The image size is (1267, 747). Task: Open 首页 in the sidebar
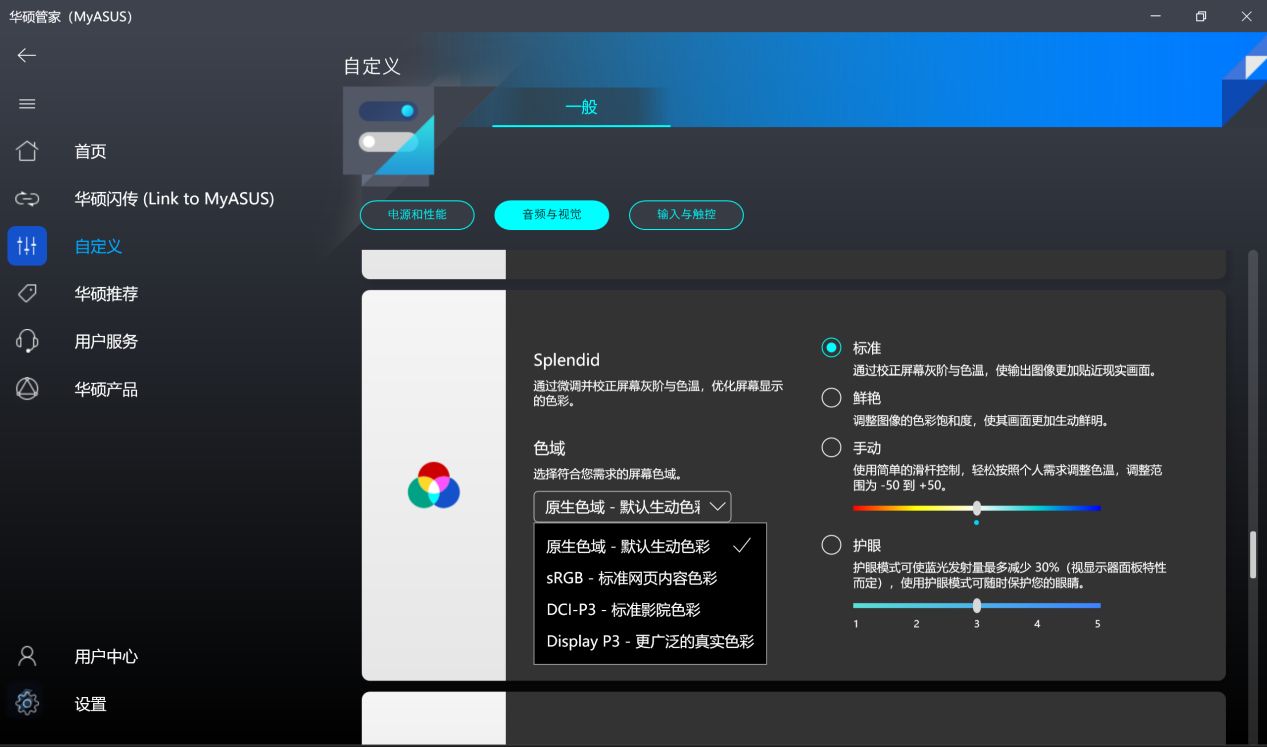[90, 151]
